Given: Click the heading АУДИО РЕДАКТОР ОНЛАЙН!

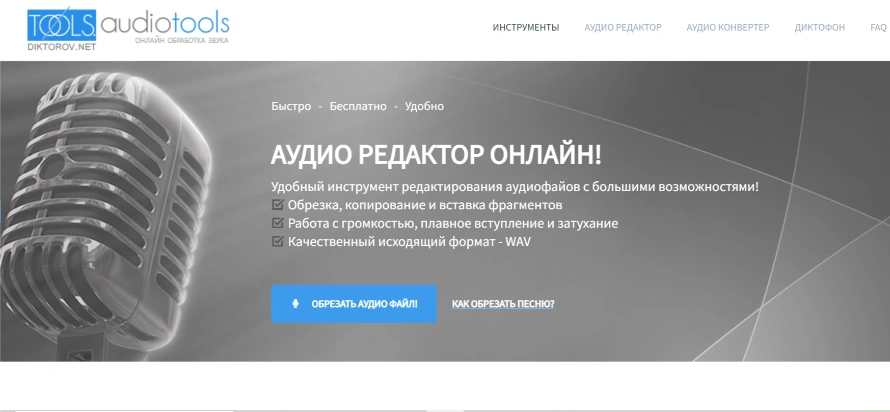Looking at the screenshot, I should pyautogui.click(x=435, y=155).
